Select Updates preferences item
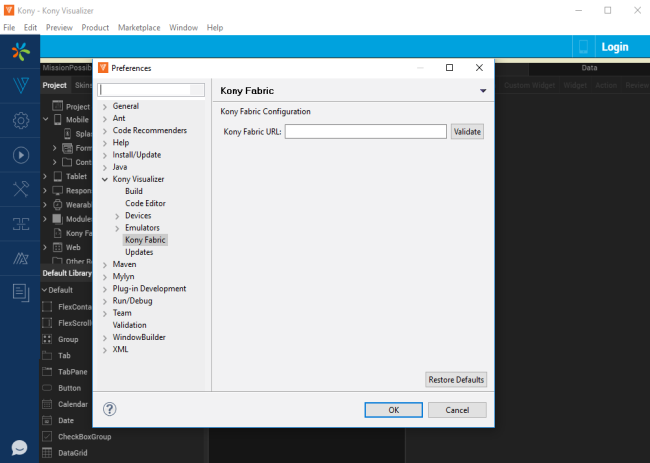 [139, 252]
